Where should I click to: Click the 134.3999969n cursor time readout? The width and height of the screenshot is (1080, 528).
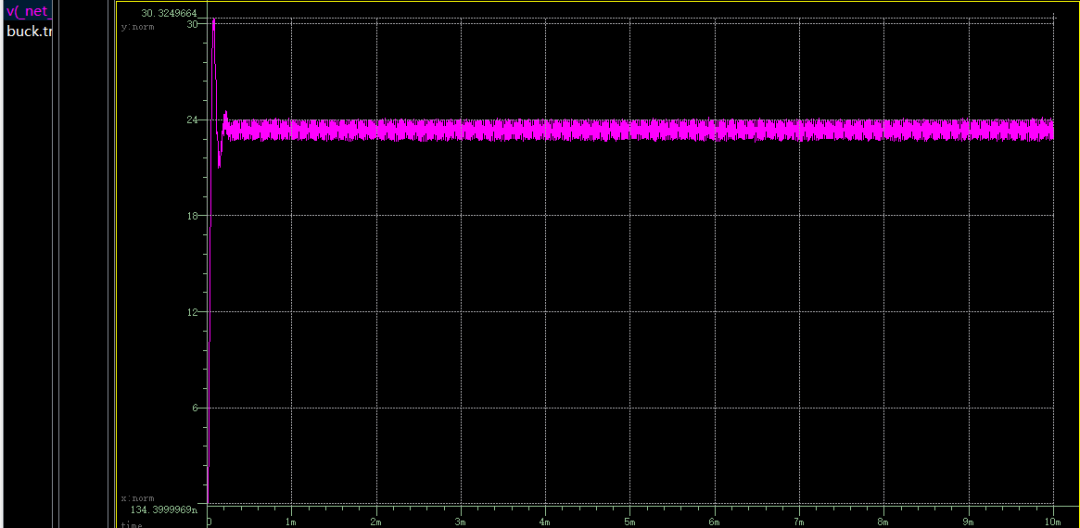pos(162,510)
